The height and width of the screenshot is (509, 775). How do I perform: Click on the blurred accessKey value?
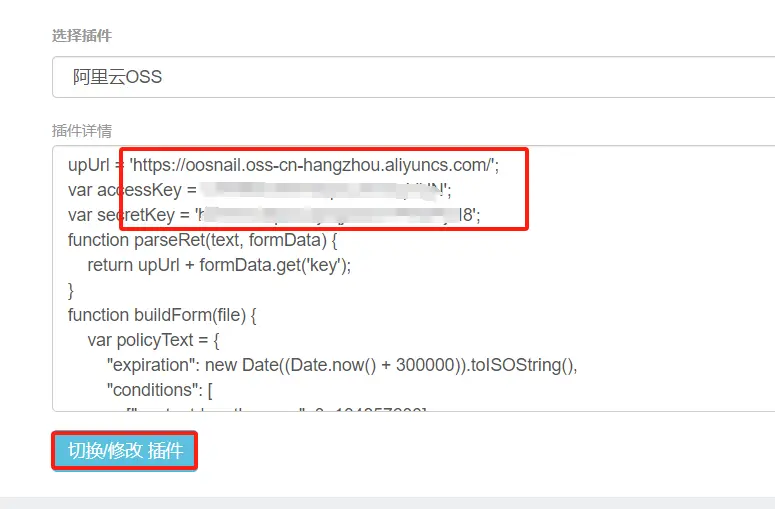click(324, 190)
